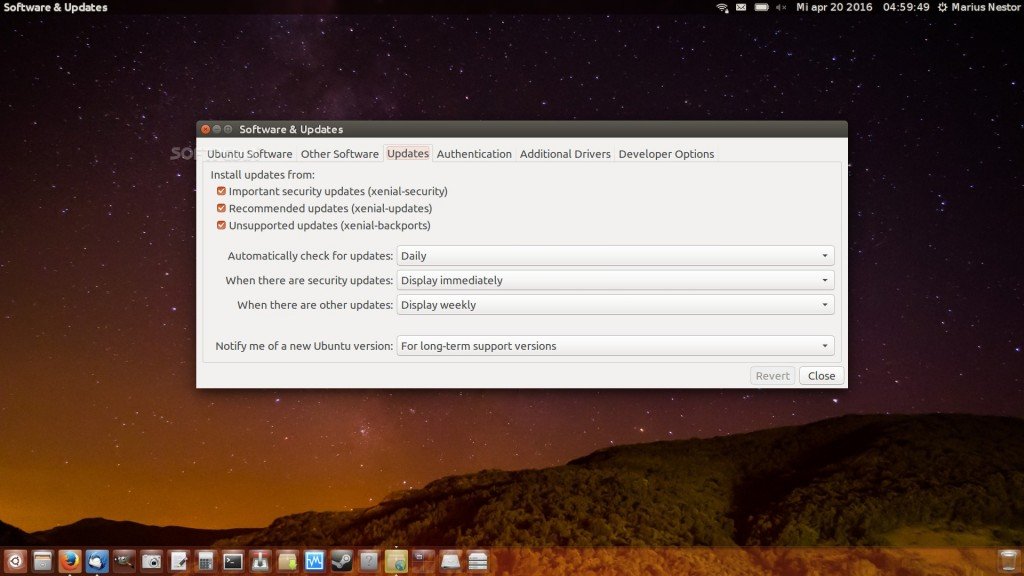Open the security updates 'Display immediately' dropdown

click(615, 280)
